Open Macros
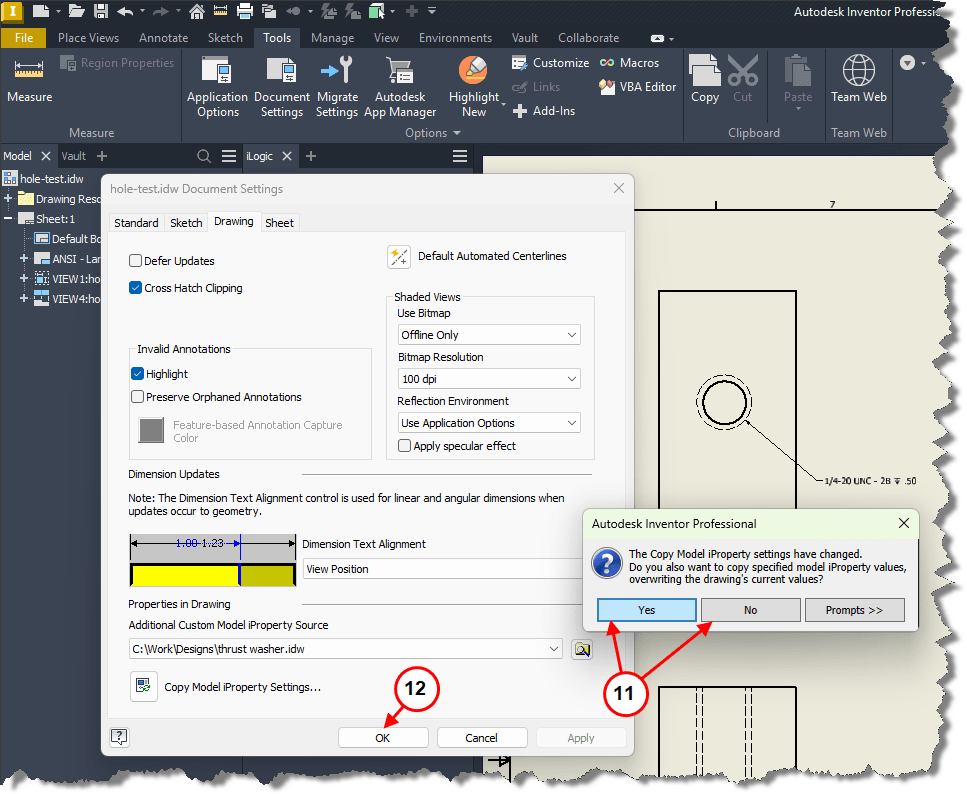The width and height of the screenshot is (967, 794). 629,63
